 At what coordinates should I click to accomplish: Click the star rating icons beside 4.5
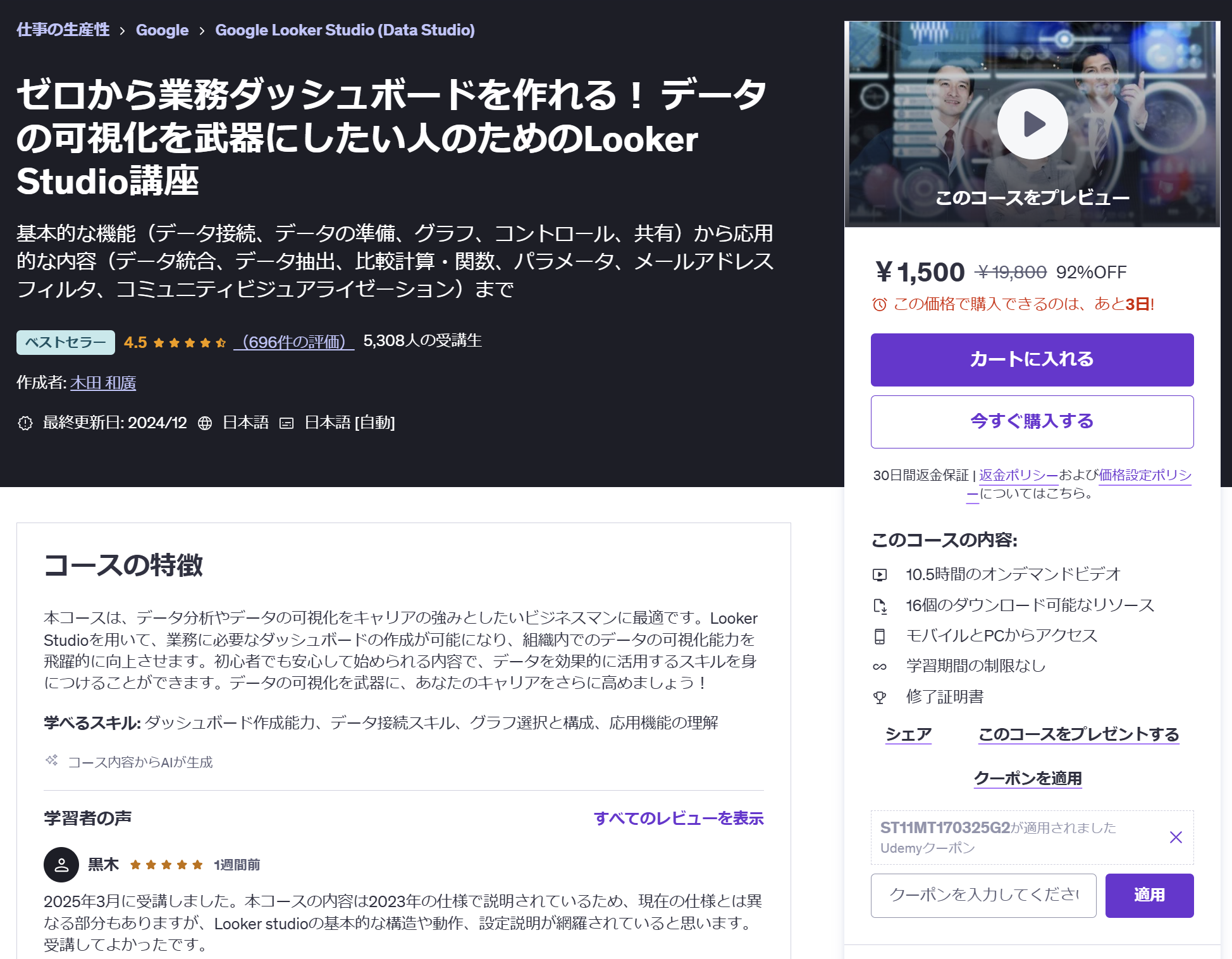coord(190,342)
